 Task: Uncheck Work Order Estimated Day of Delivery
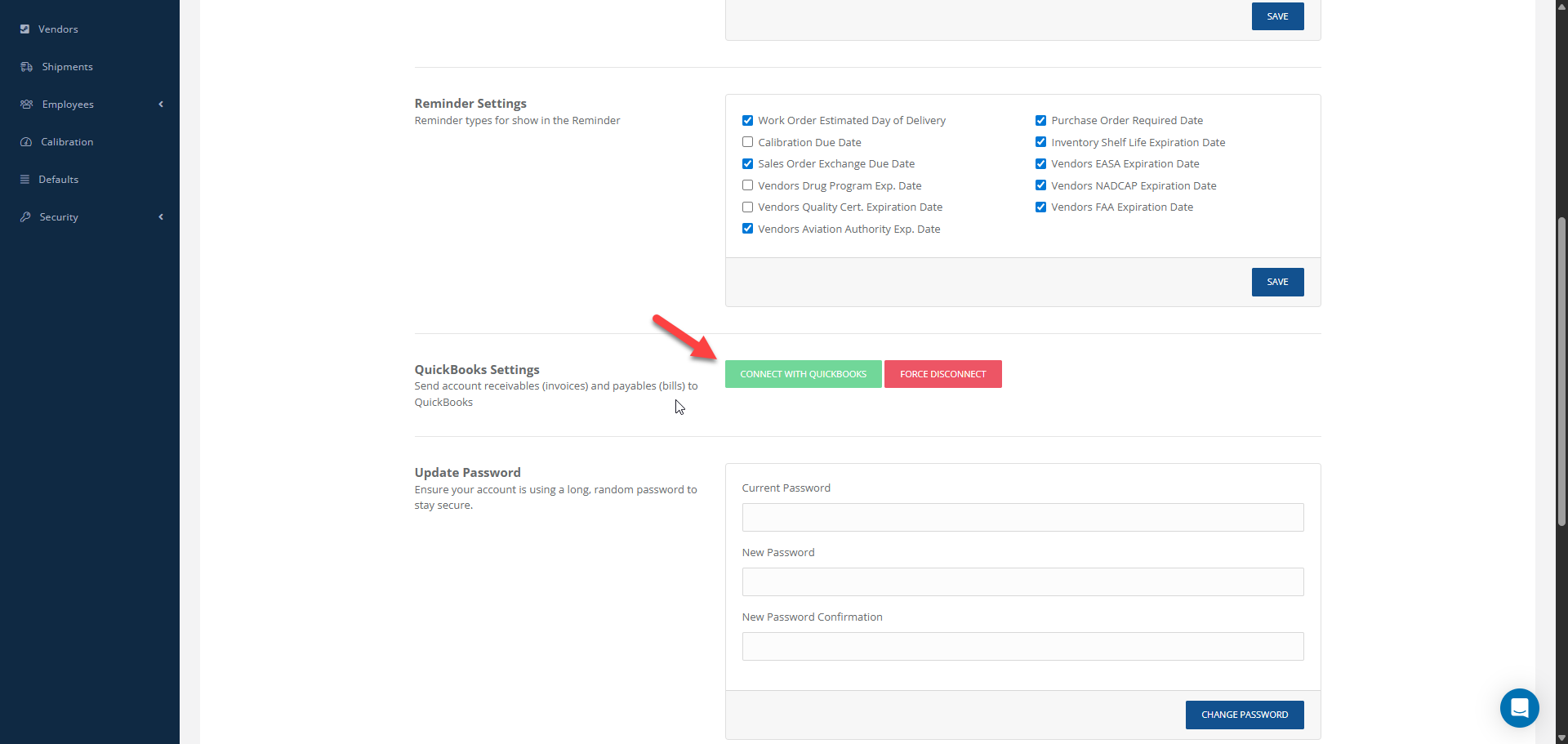[747, 120]
